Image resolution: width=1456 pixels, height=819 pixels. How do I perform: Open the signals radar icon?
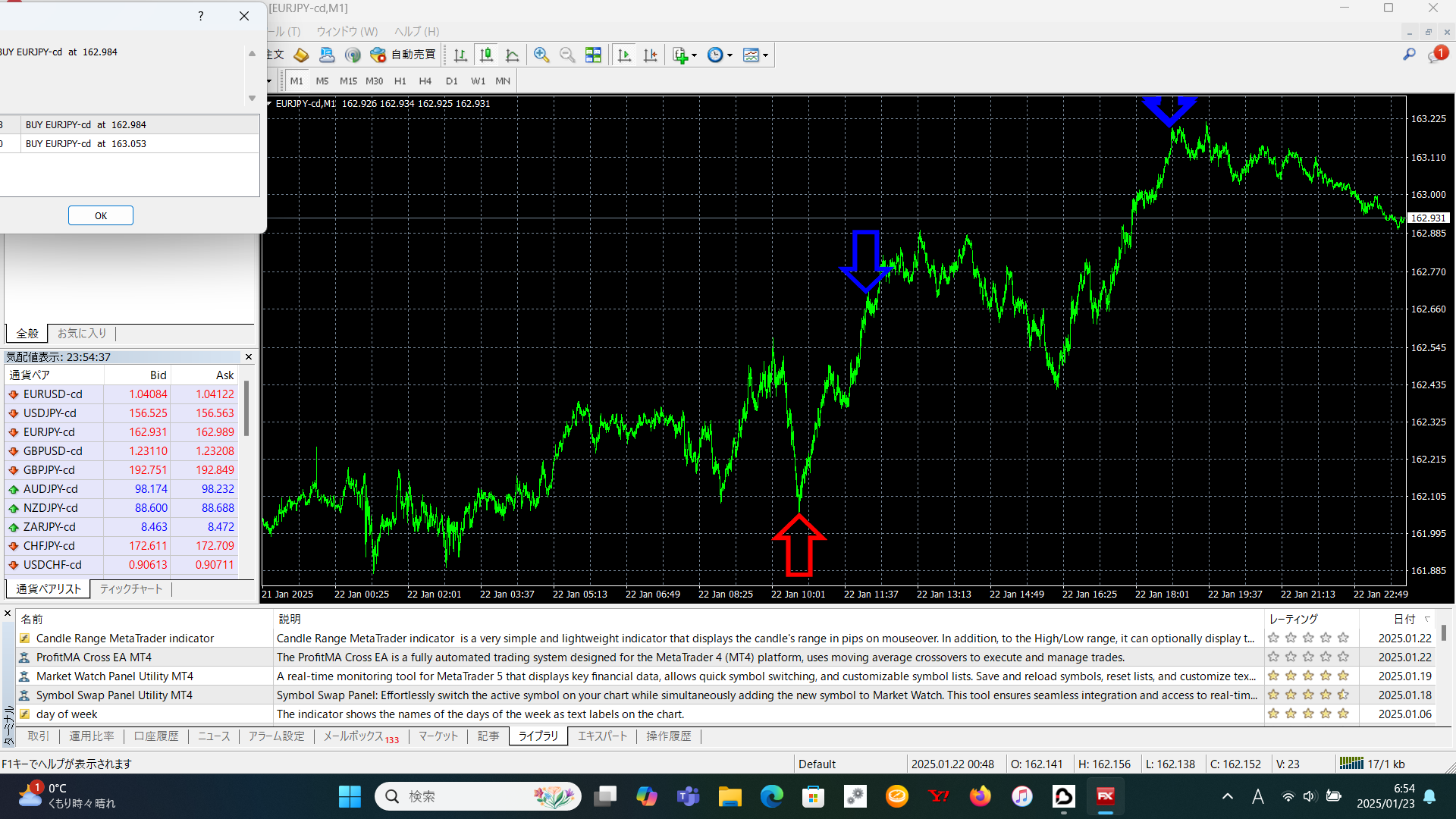pos(353,55)
